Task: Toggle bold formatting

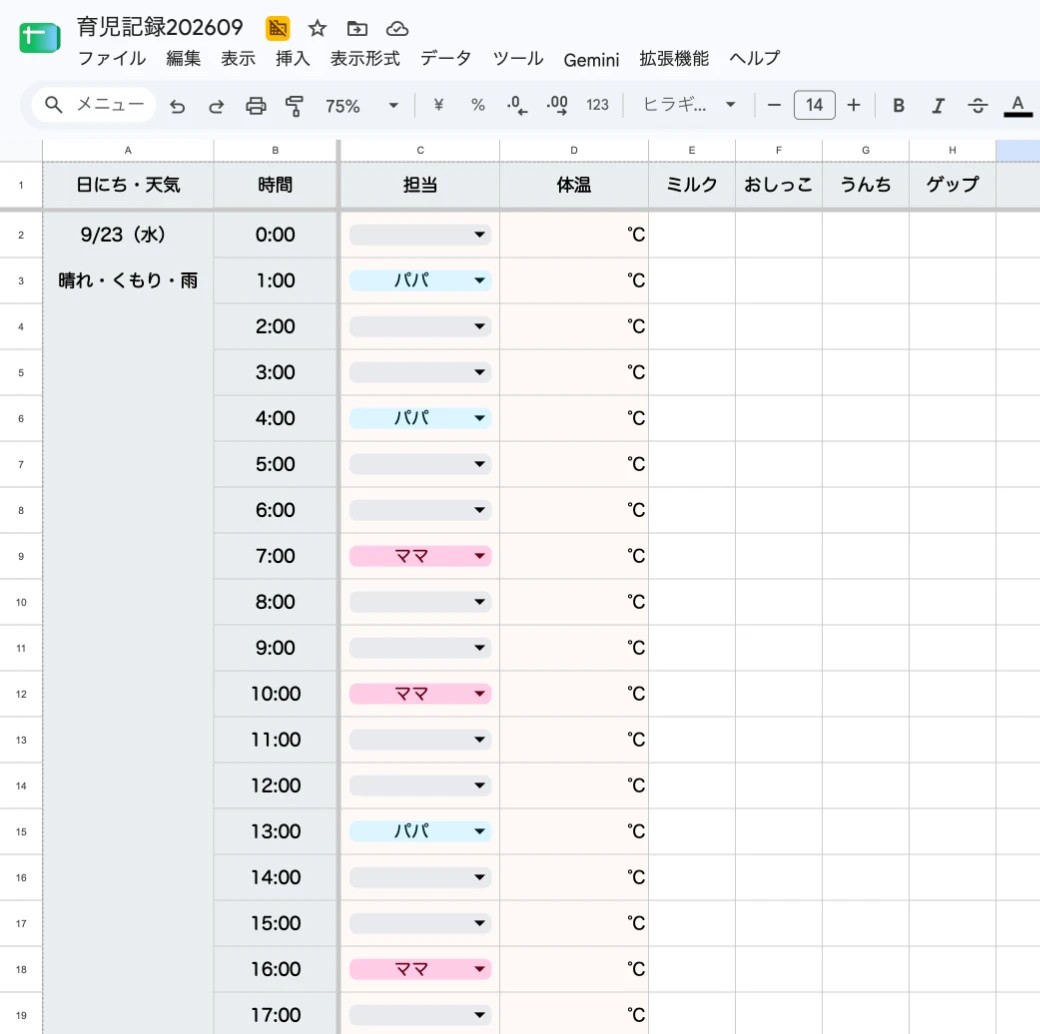Action: point(899,105)
